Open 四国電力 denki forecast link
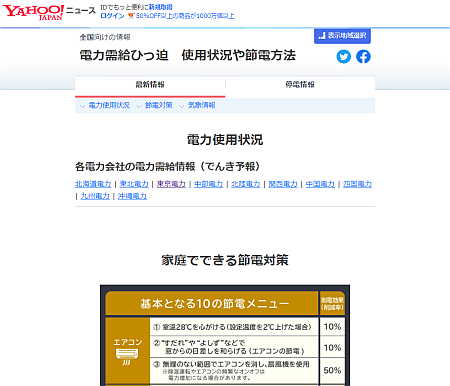The image size is (450, 386). (x=357, y=184)
